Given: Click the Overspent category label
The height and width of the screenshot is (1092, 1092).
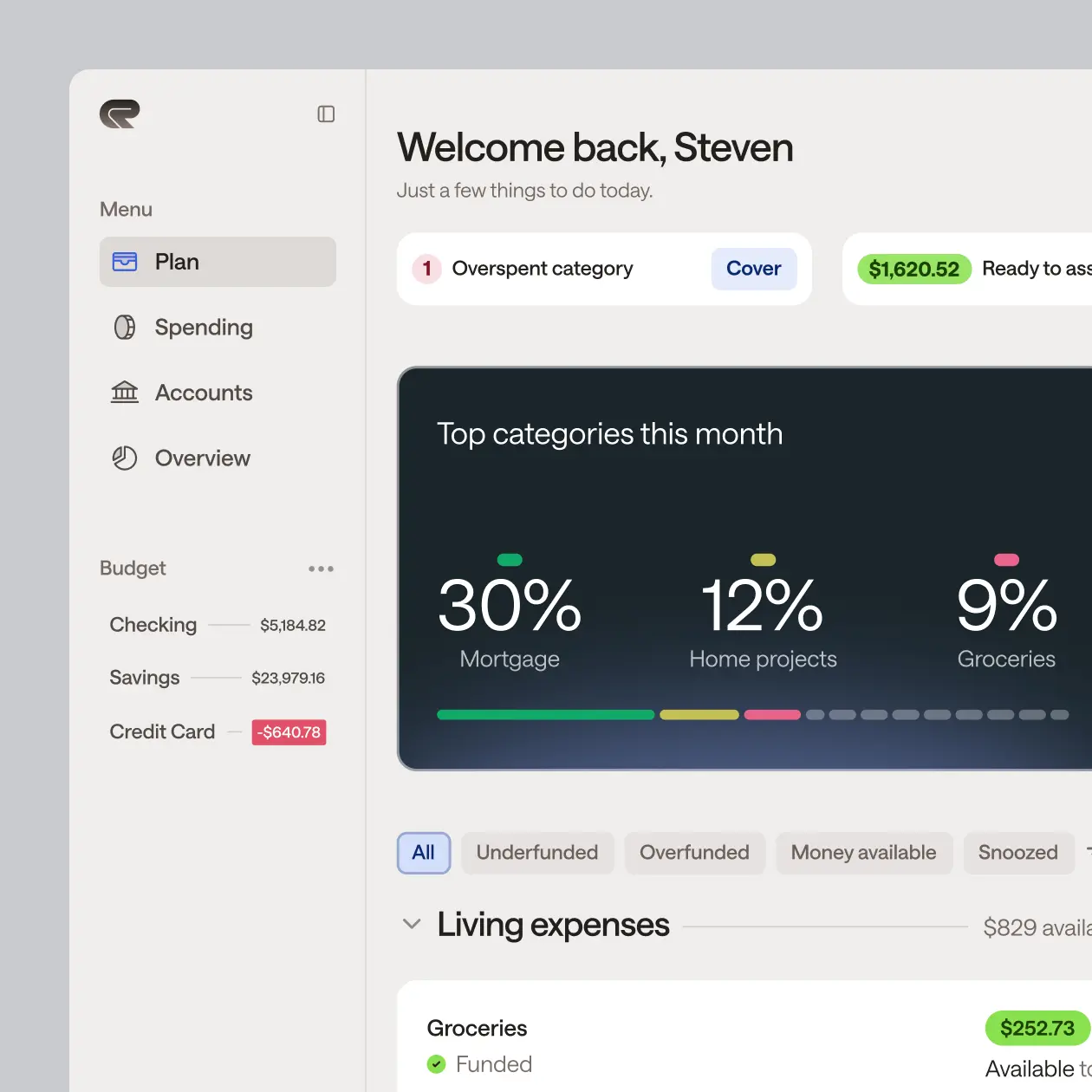Looking at the screenshot, I should 543,269.
